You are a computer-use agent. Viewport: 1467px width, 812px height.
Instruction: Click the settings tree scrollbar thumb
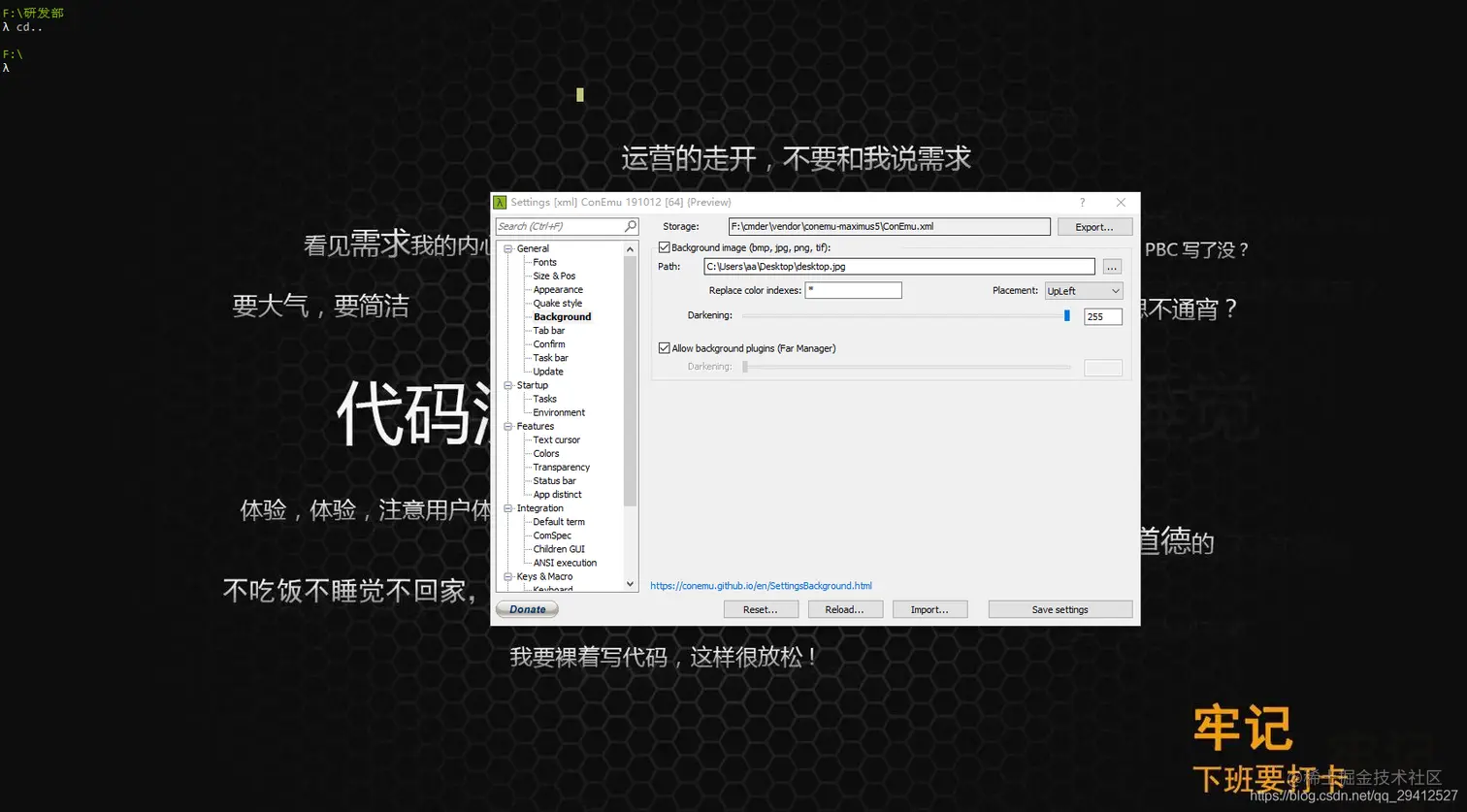pyautogui.click(x=631, y=380)
